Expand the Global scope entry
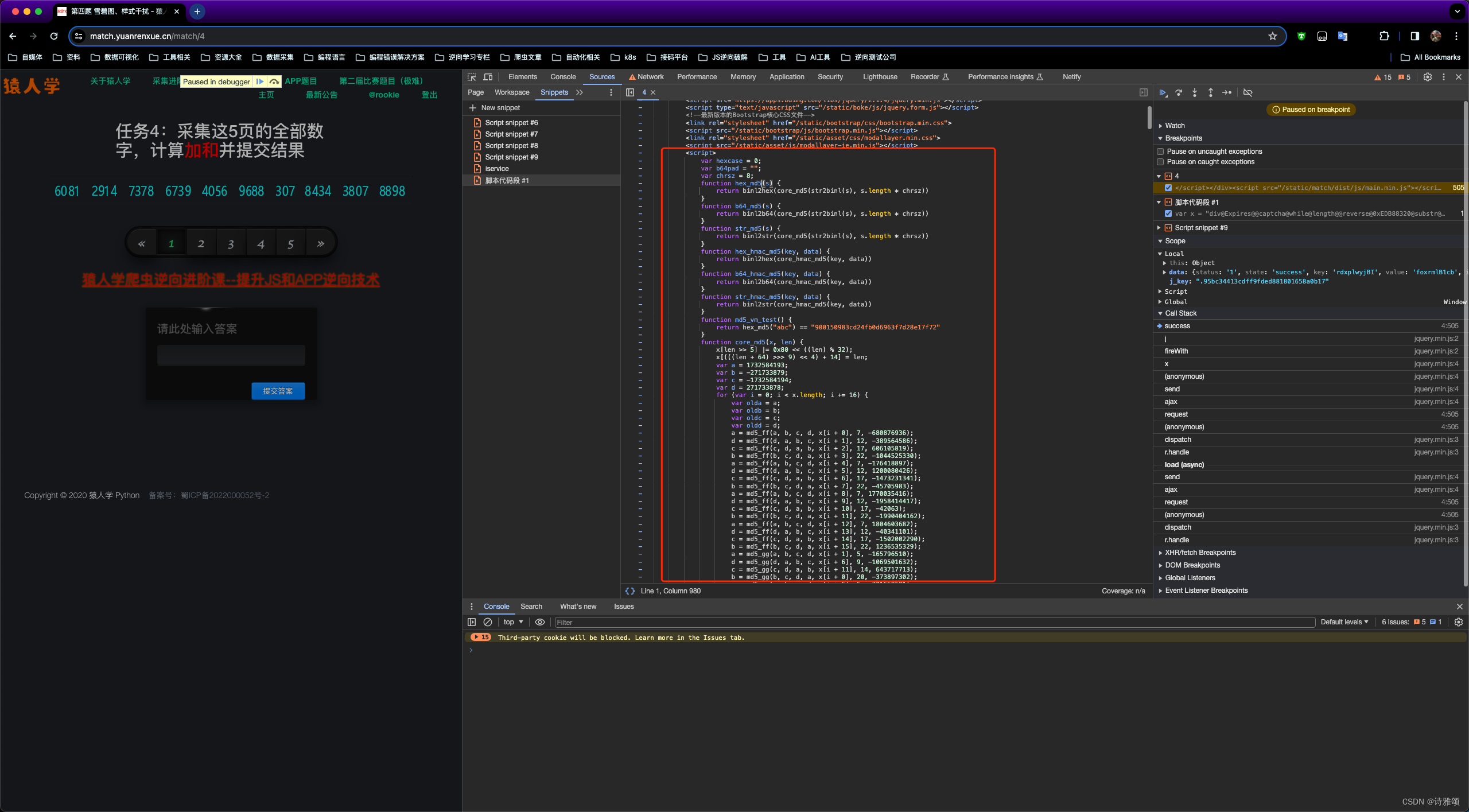The image size is (1469, 812). coord(1176,302)
